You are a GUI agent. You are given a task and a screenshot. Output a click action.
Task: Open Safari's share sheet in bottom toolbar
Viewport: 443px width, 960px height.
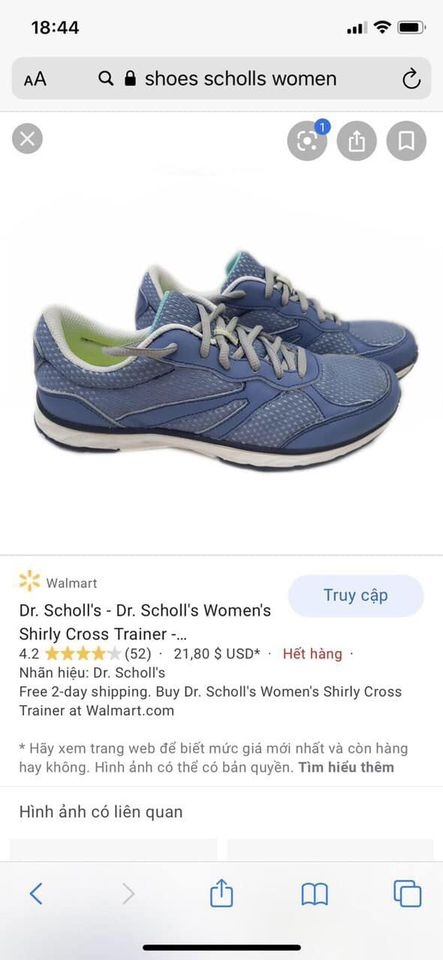(222, 893)
